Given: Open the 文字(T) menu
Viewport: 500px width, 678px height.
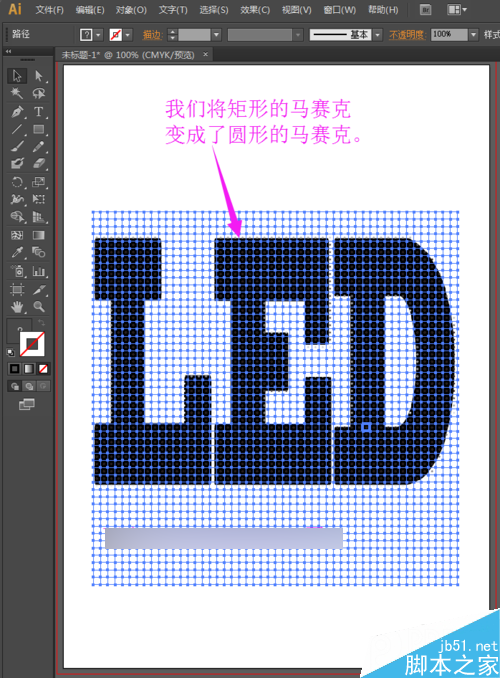Looking at the screenshot, I should click(173, 10).
